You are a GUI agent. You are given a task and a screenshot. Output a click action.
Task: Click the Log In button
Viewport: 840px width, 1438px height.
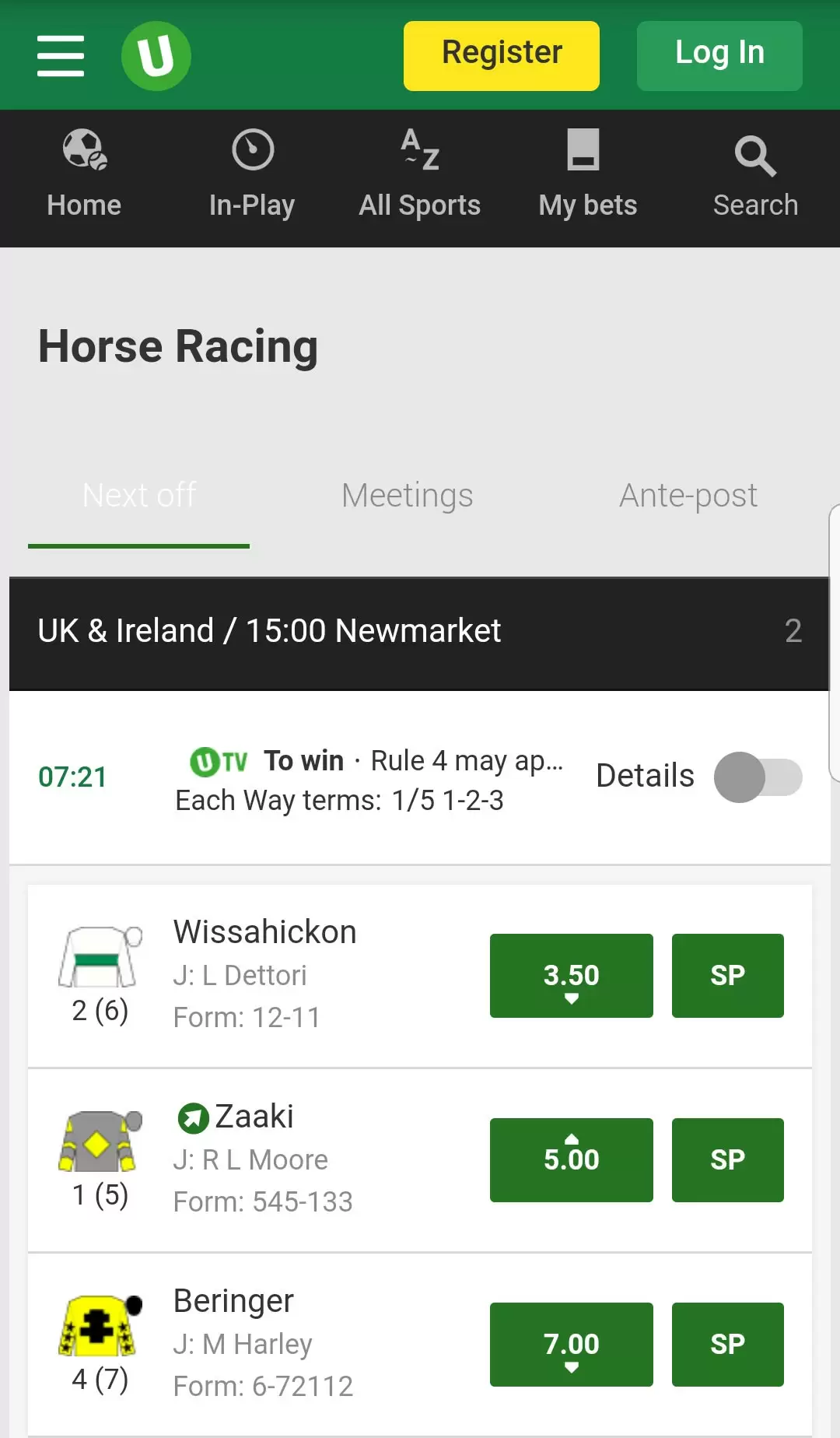click(x=719, y=56)
